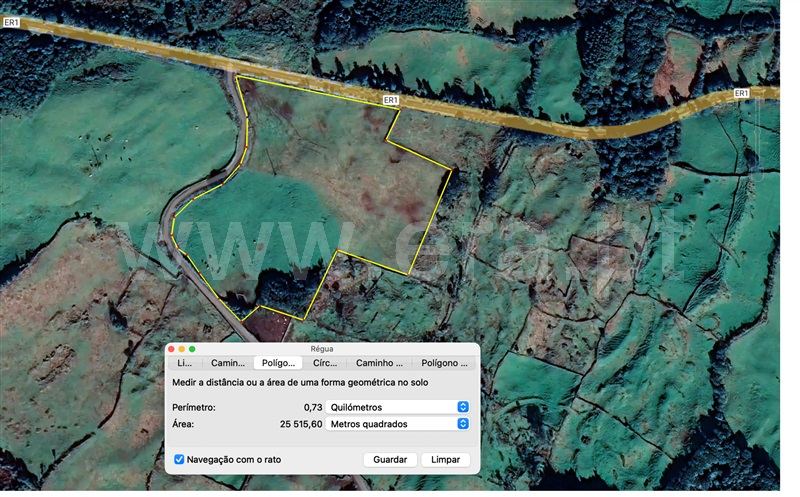This screenshot has width=800, height=497.
Task: Switch to the Círc... (circle) tab
Action: 325,364
